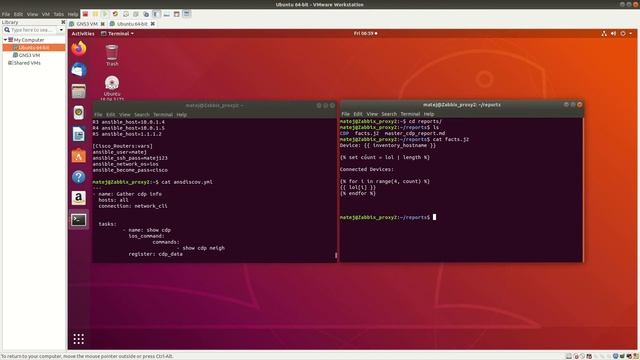Click the restart guest toolbar icon

(x=115, y=14)
